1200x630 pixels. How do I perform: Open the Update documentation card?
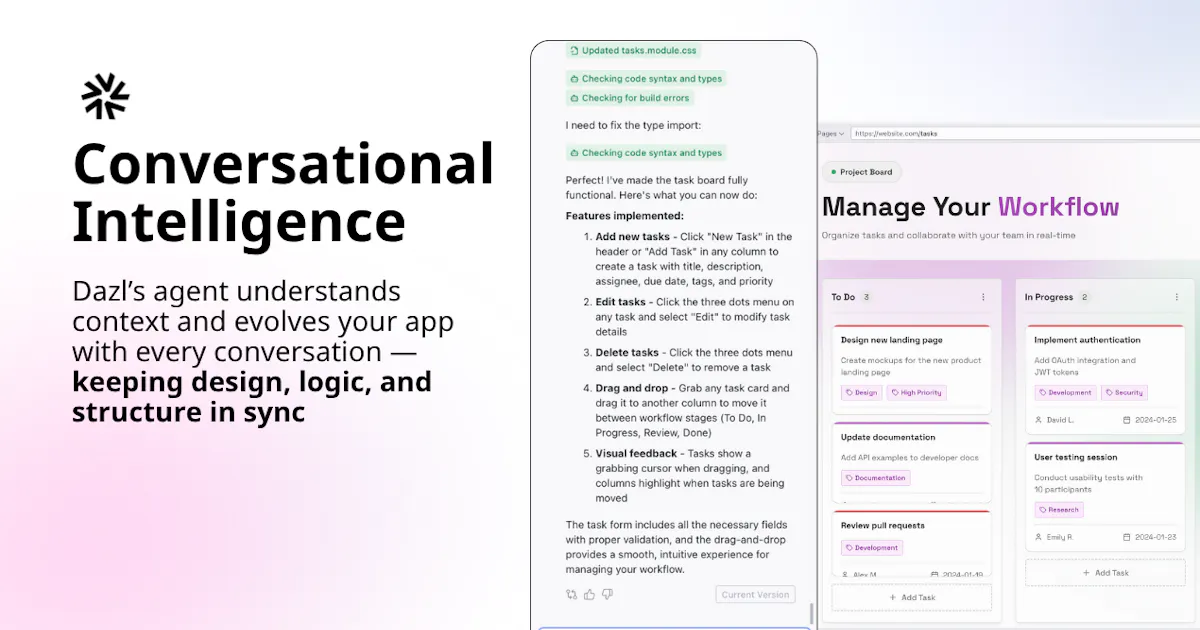[911, 462]
